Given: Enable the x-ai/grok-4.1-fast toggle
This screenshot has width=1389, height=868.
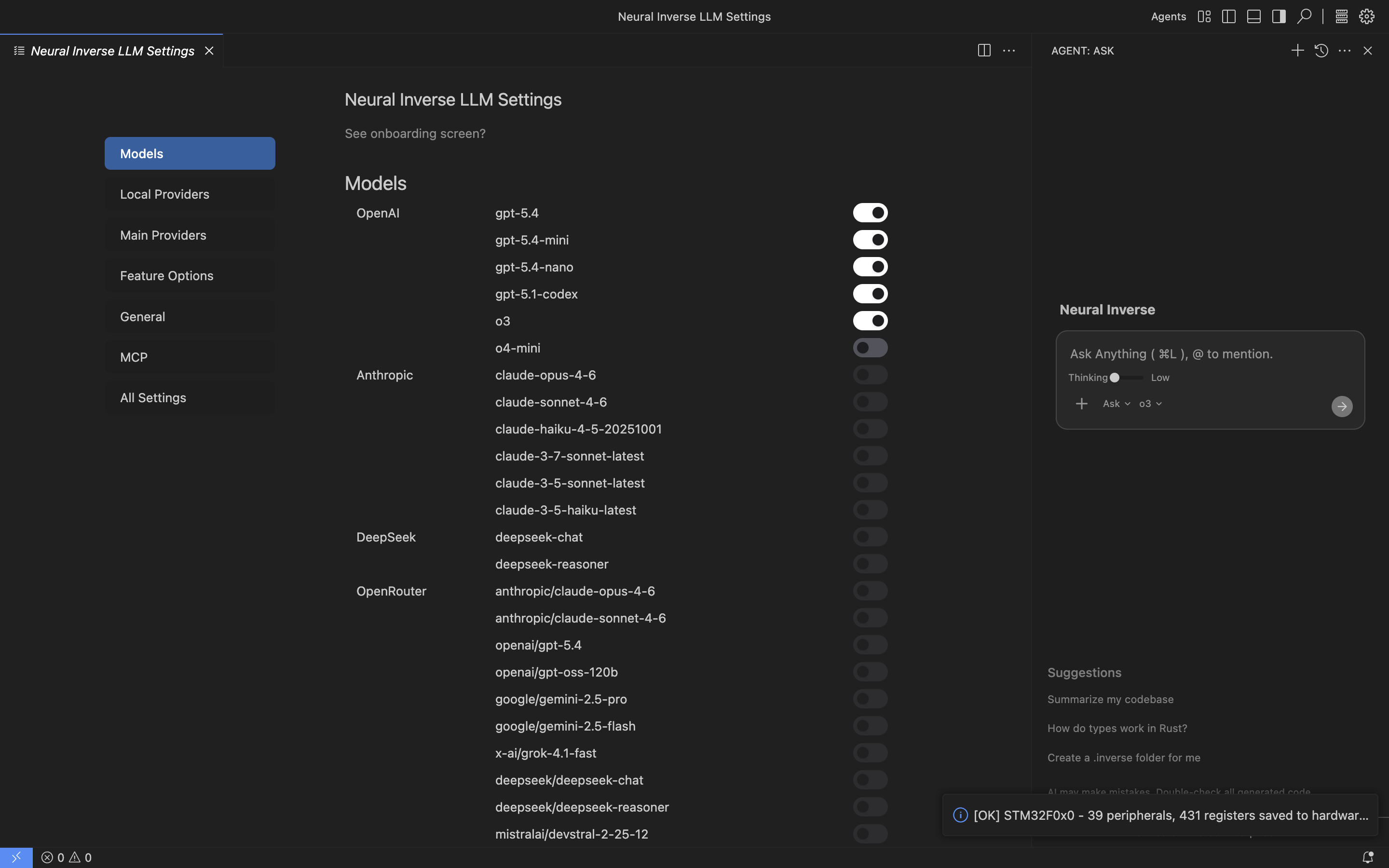Looking at the screenshot, I should (x=870, y=753).
